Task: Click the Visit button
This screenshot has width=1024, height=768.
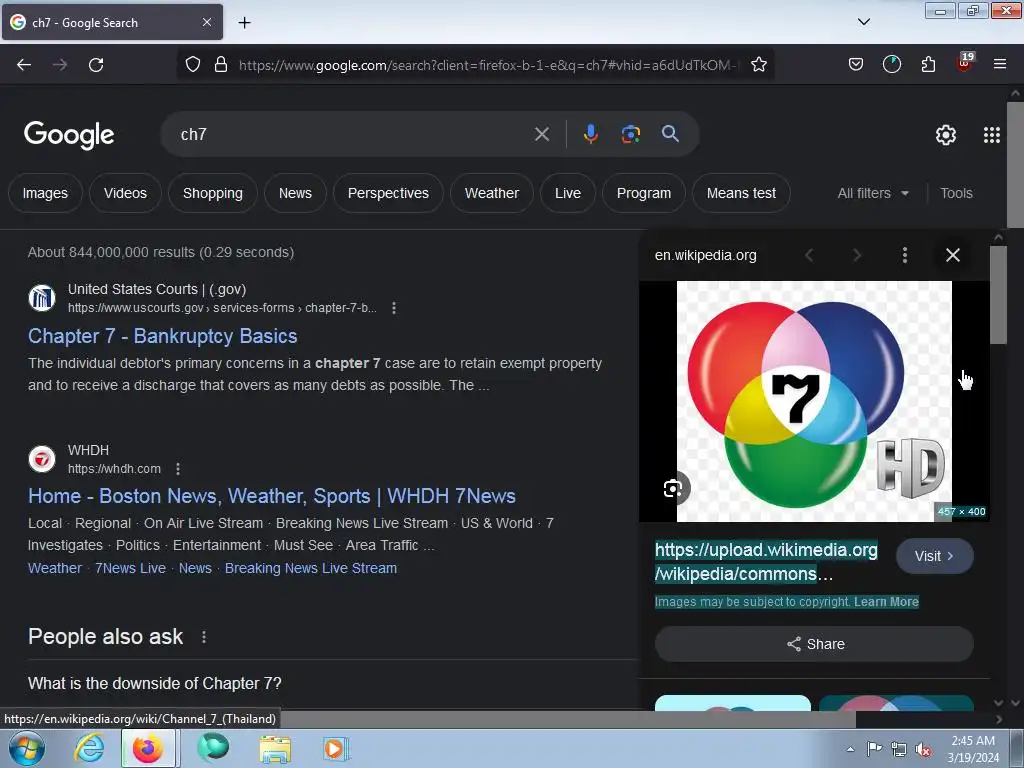Action: pyautogui.click(x=935, y=556)
